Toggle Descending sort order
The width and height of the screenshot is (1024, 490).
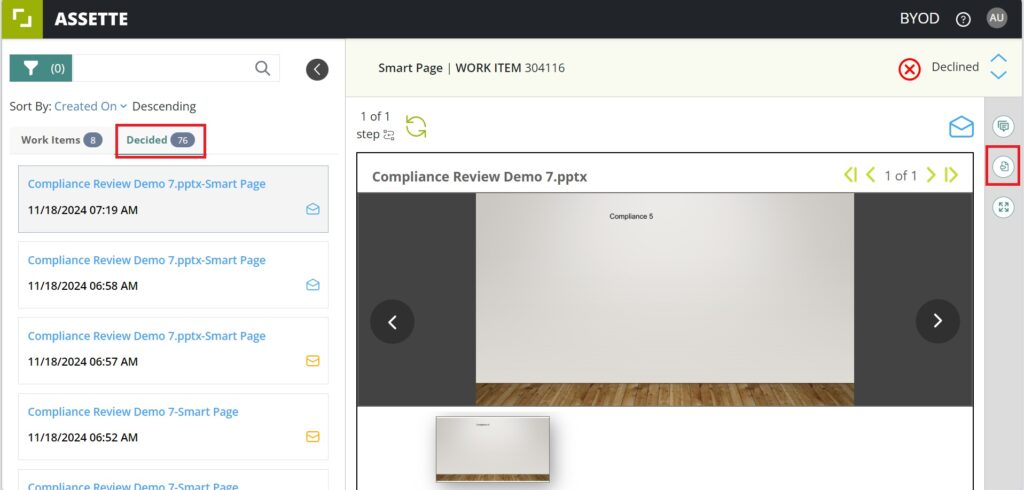click(x=164, y=106)
